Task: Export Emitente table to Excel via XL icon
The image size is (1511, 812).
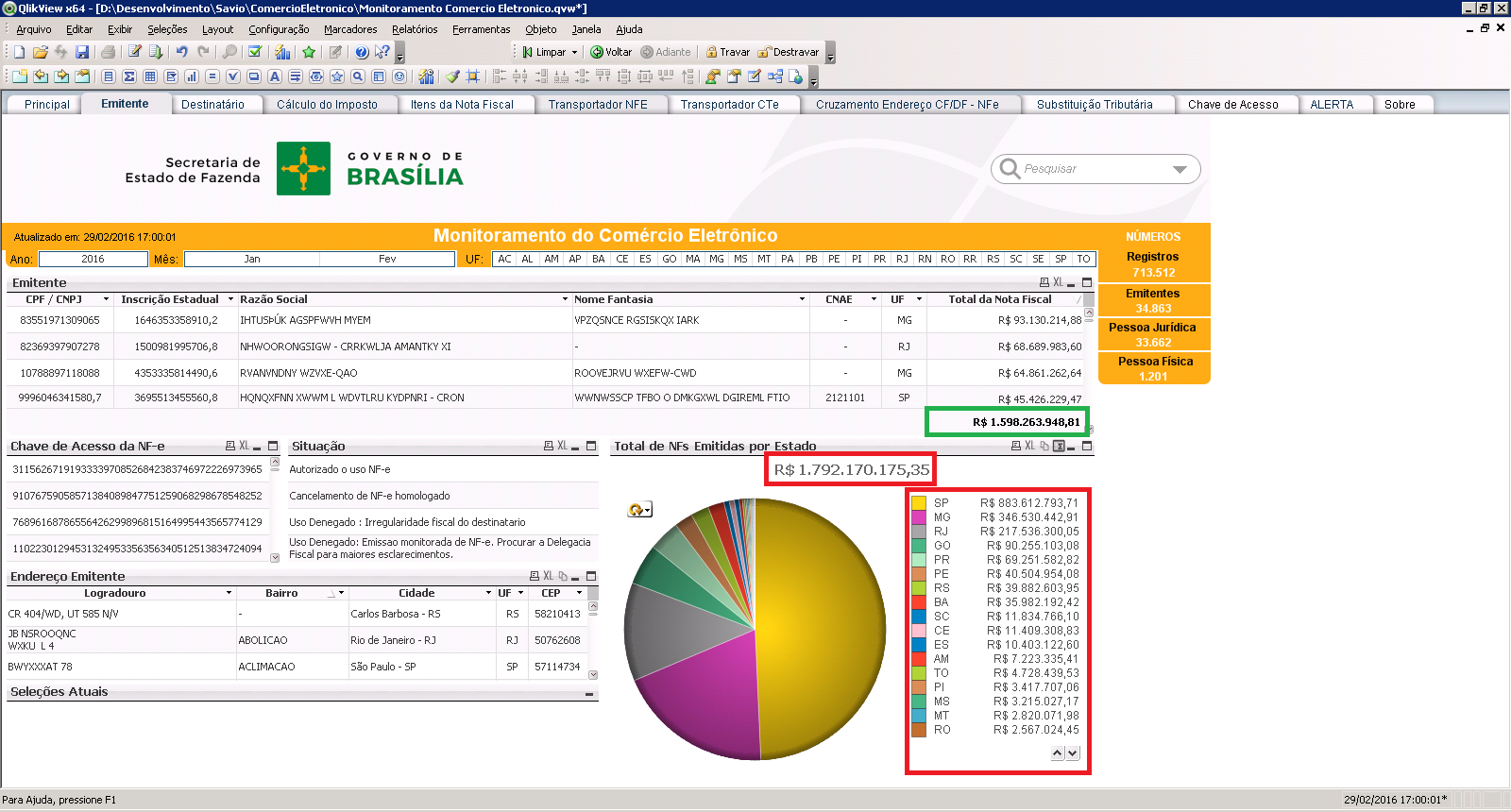Action: tap(1058, 282)
